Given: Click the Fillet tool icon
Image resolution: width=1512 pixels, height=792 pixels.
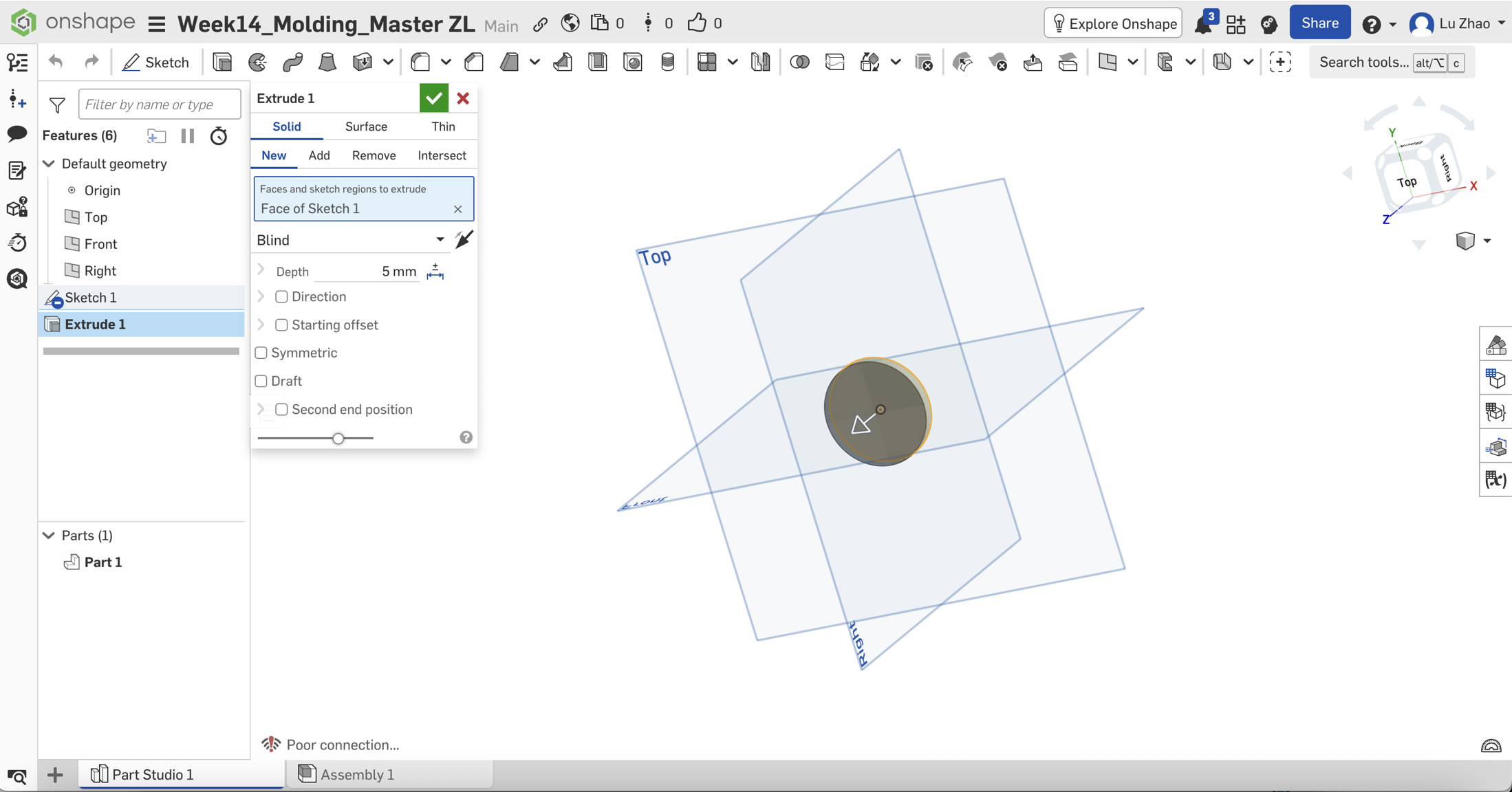Looking at the screenshot, I should 420,63.
